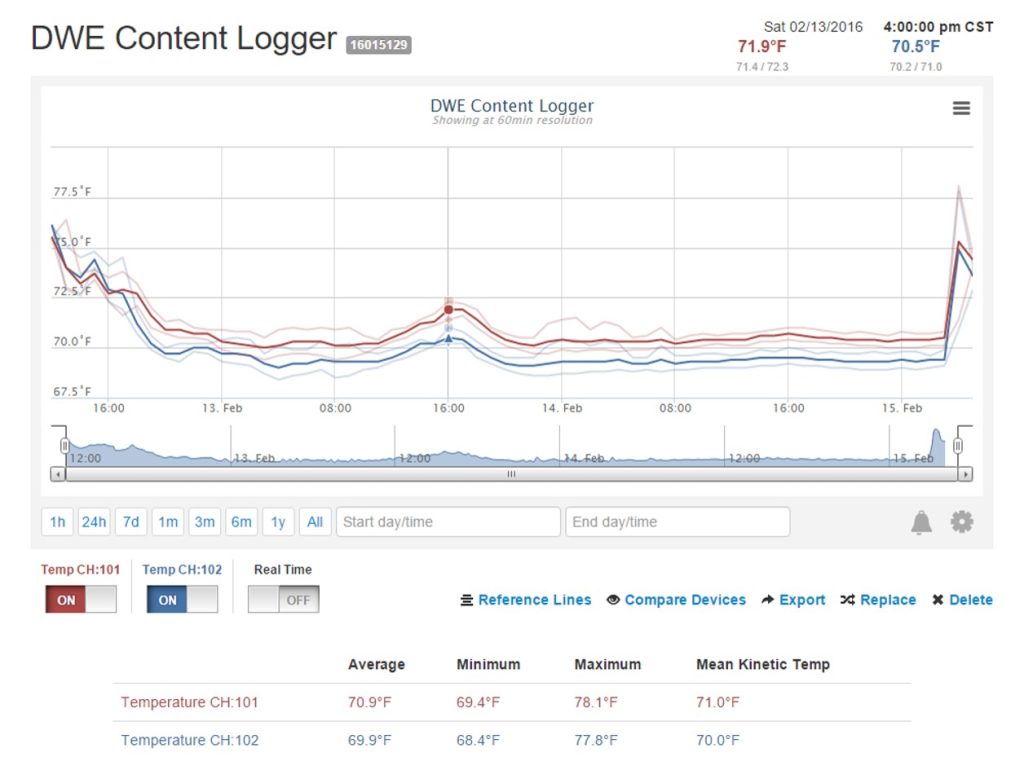Click the navigator right range handle
This screenshot has height=779, width=1024.
(x=958, y=444)
